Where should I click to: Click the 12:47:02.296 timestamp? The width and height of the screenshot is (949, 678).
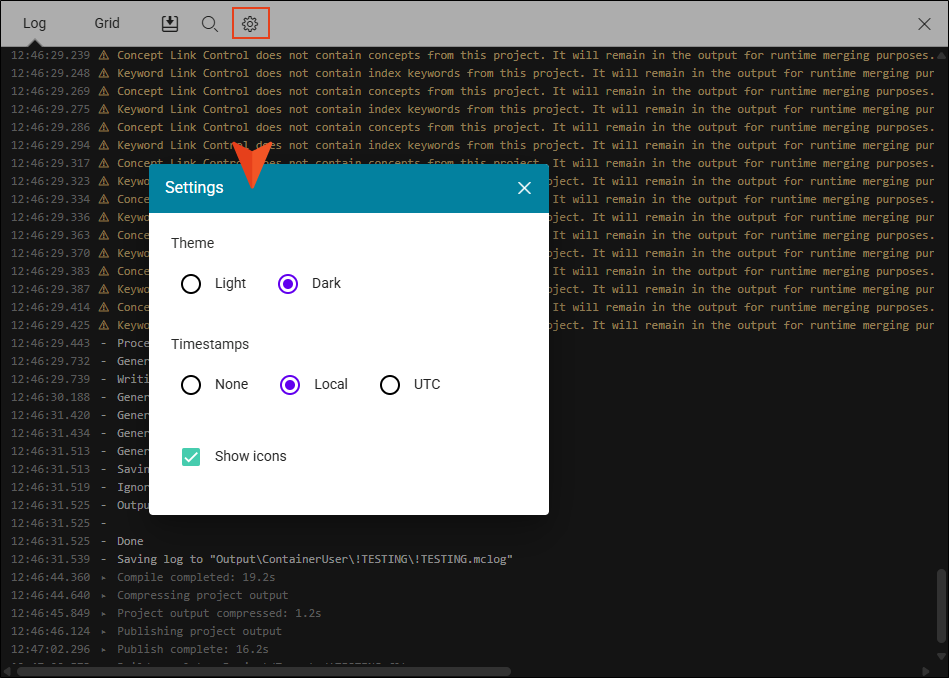click(x=50, y=650)
